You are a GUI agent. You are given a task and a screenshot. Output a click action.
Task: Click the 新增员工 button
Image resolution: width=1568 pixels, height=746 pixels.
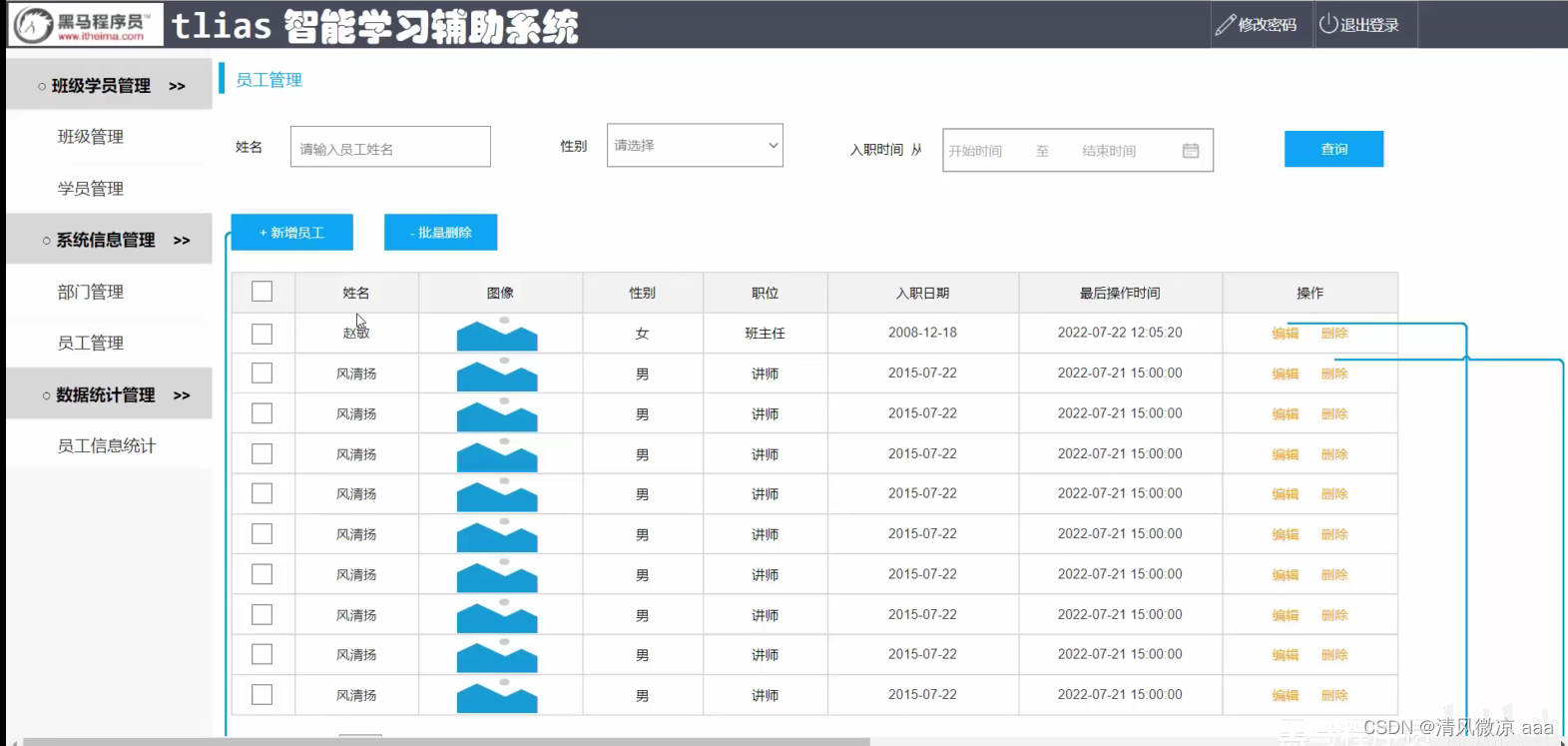291,233
